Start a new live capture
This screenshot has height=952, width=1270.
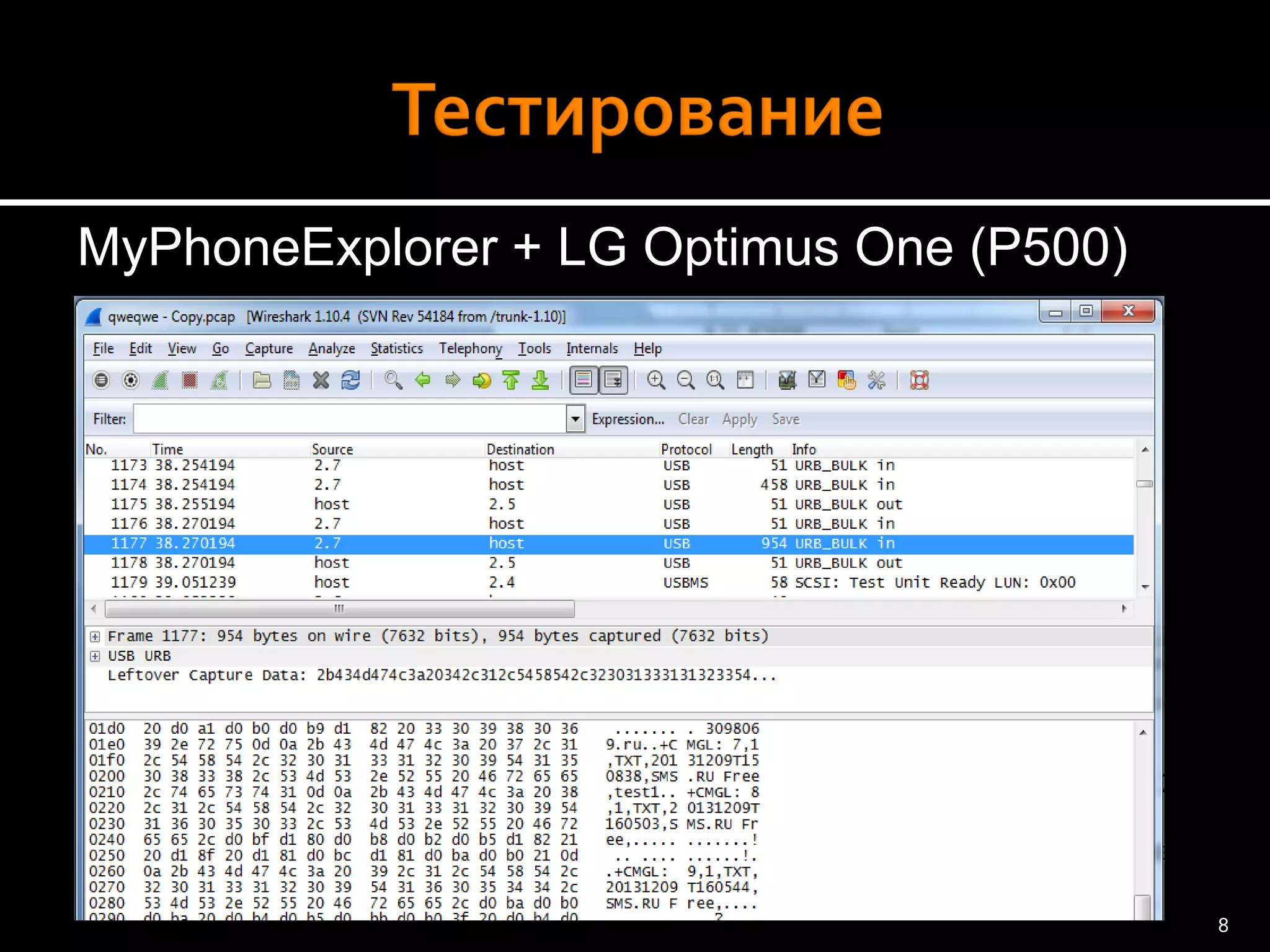161,380
